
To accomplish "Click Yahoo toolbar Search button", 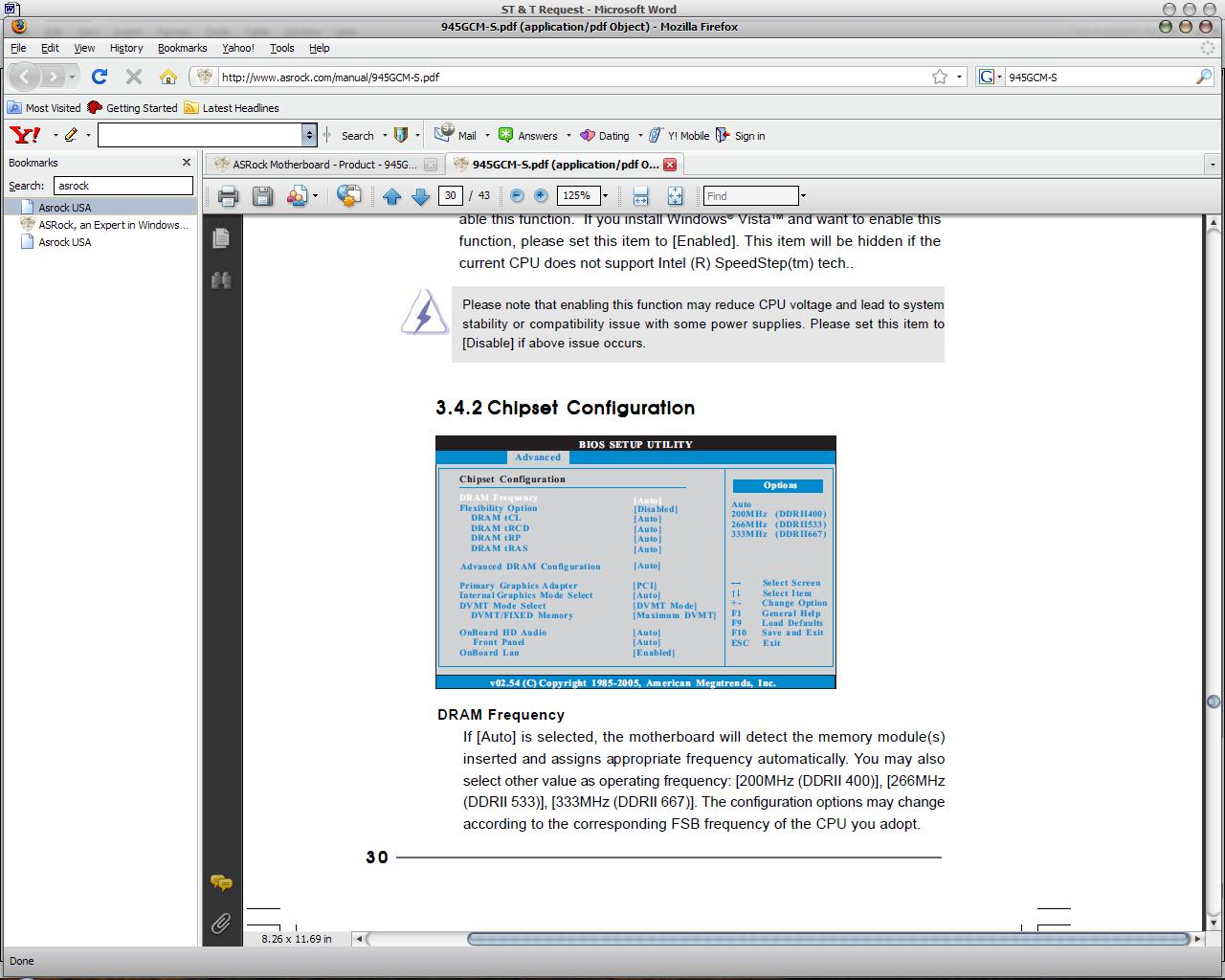I will click(357, 136).
